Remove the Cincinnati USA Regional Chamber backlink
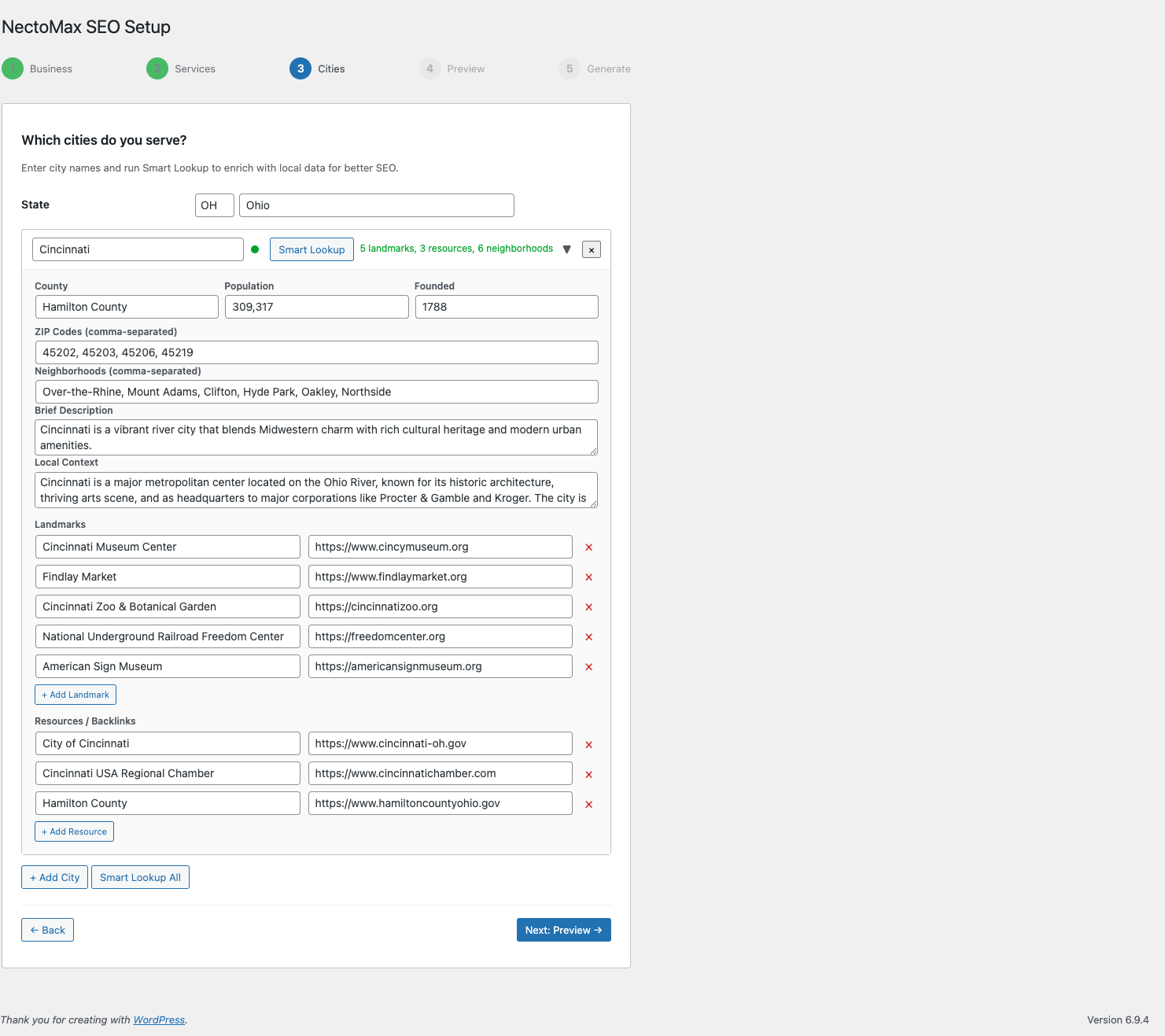This screenshot has height=1036, width=1165. tap(588, 773)
